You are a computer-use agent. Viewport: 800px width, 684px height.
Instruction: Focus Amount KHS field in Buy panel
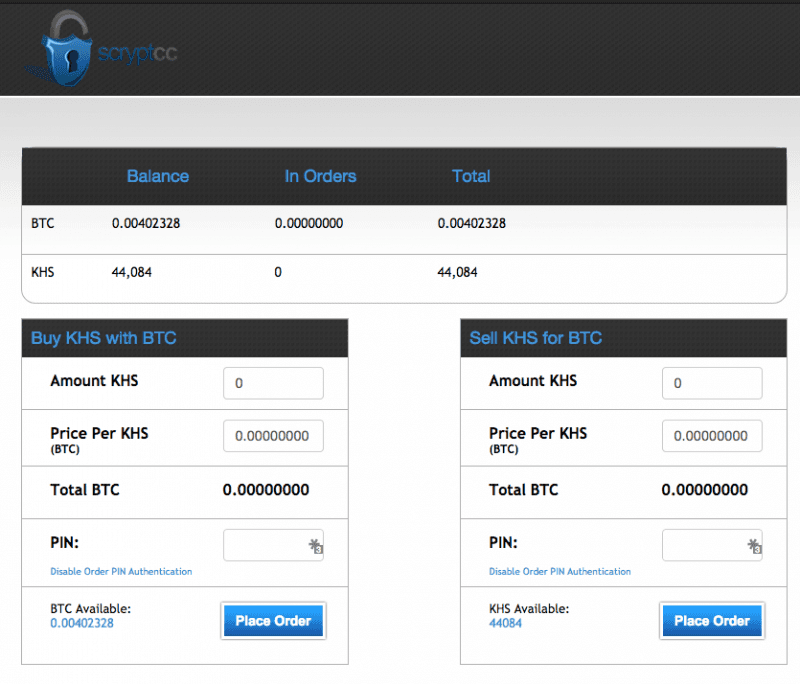[273, 383]
